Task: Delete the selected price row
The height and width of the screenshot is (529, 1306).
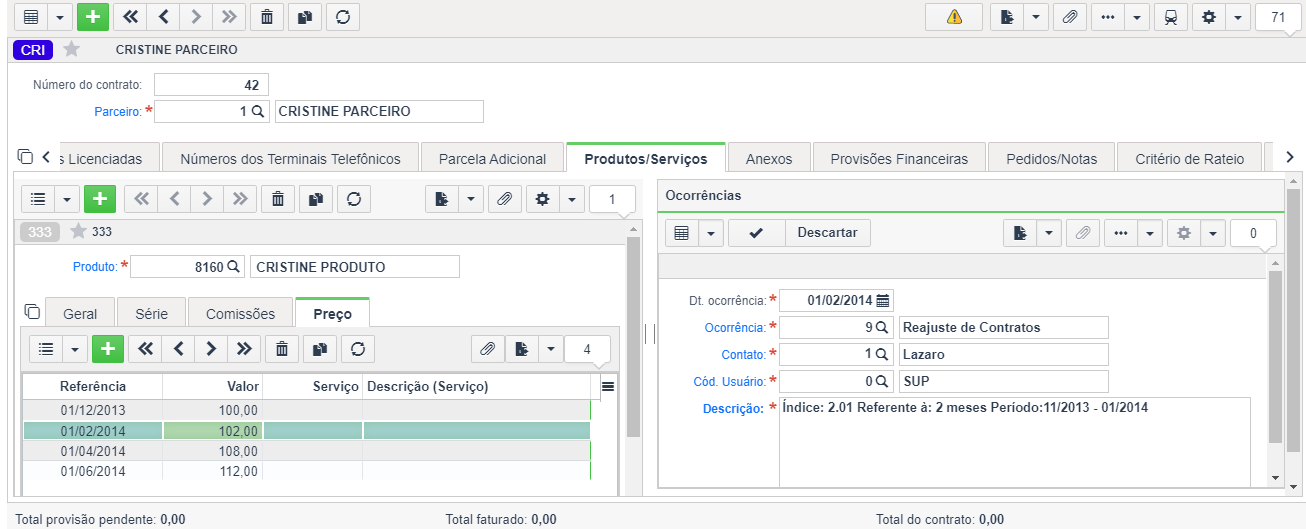Action: pyautogui.click(x=281, y=349)
